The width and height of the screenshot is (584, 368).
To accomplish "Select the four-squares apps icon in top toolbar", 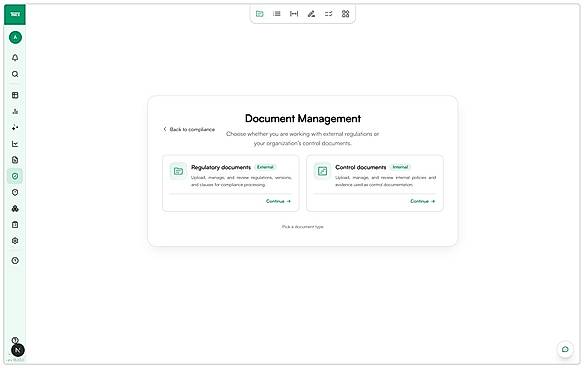I will tap(346, 14).
